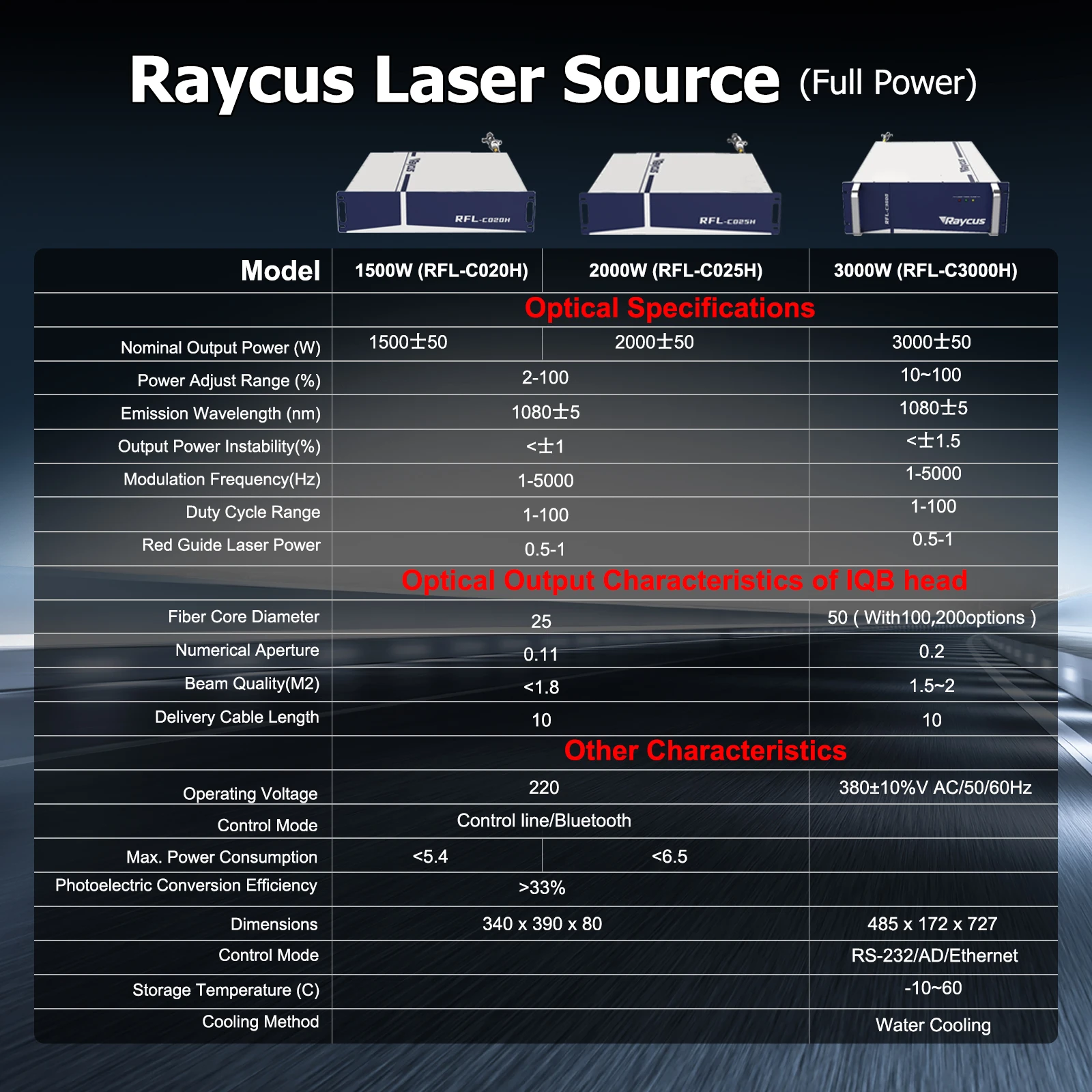The width and height of the screenshot is (1092, 1092).
Task: Click the 'Emission Wavelength (nm)' row label
Action: [220, 414]
